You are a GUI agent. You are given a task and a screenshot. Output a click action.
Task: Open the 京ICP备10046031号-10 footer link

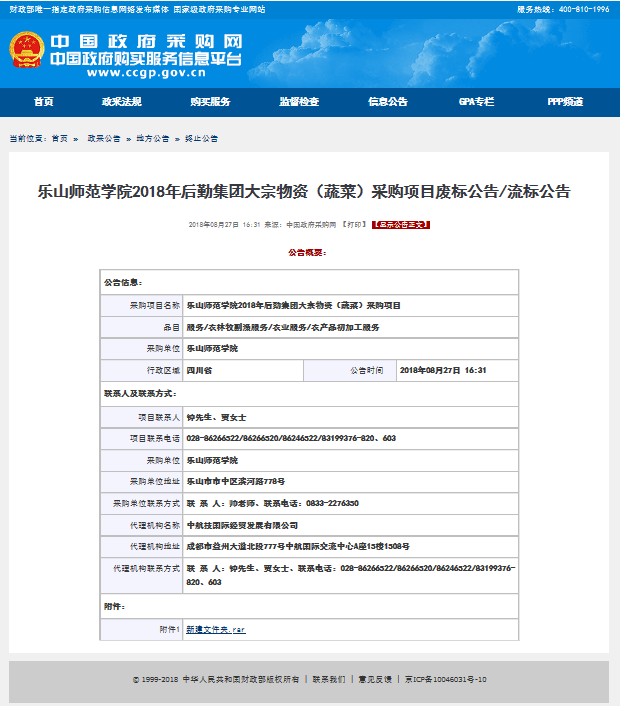click(445, 679)
